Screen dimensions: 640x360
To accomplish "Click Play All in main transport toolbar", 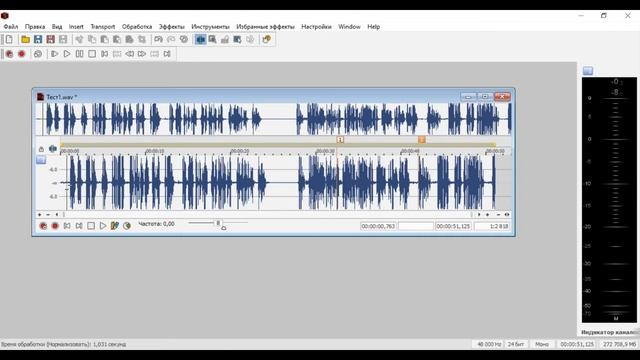I will (54, 54).
